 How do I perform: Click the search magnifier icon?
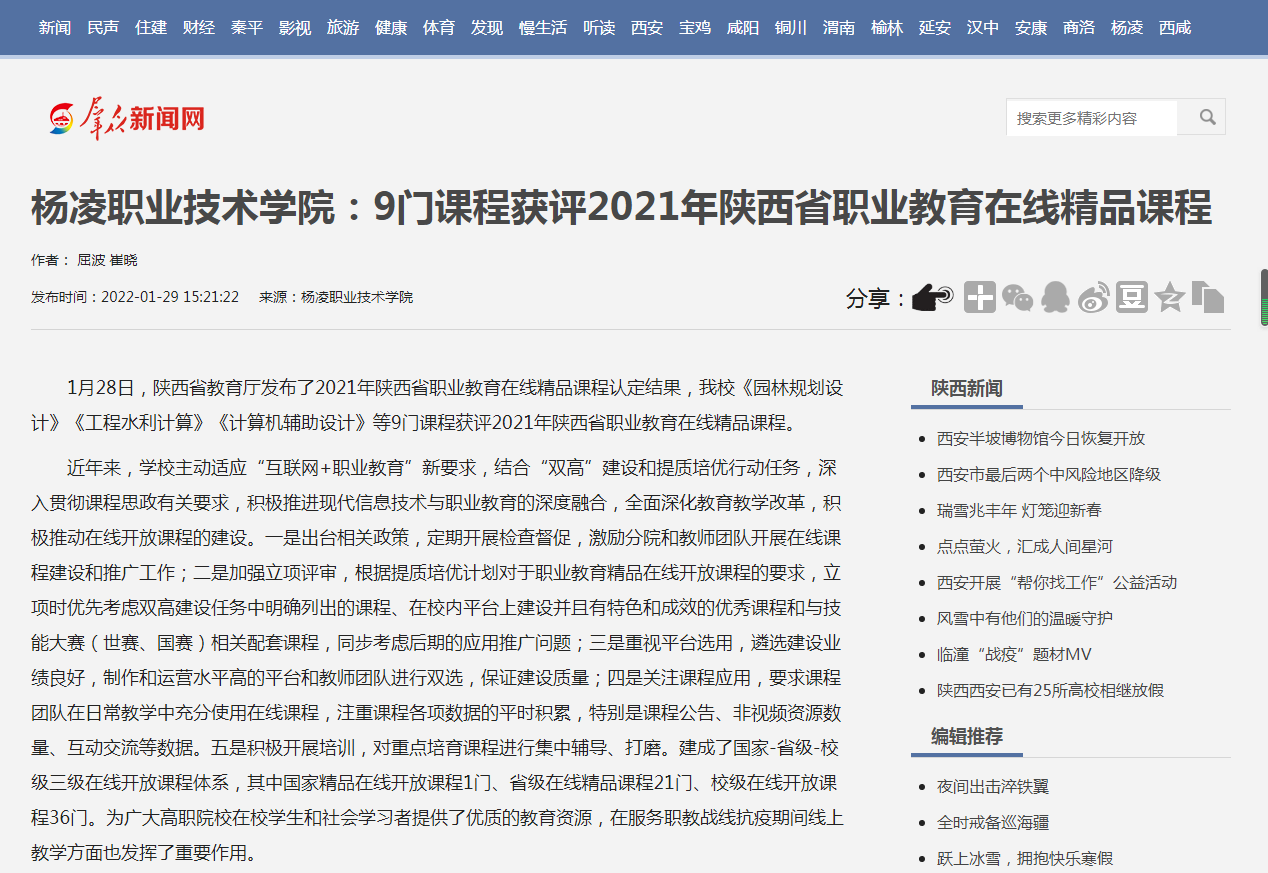[1207, 117]
